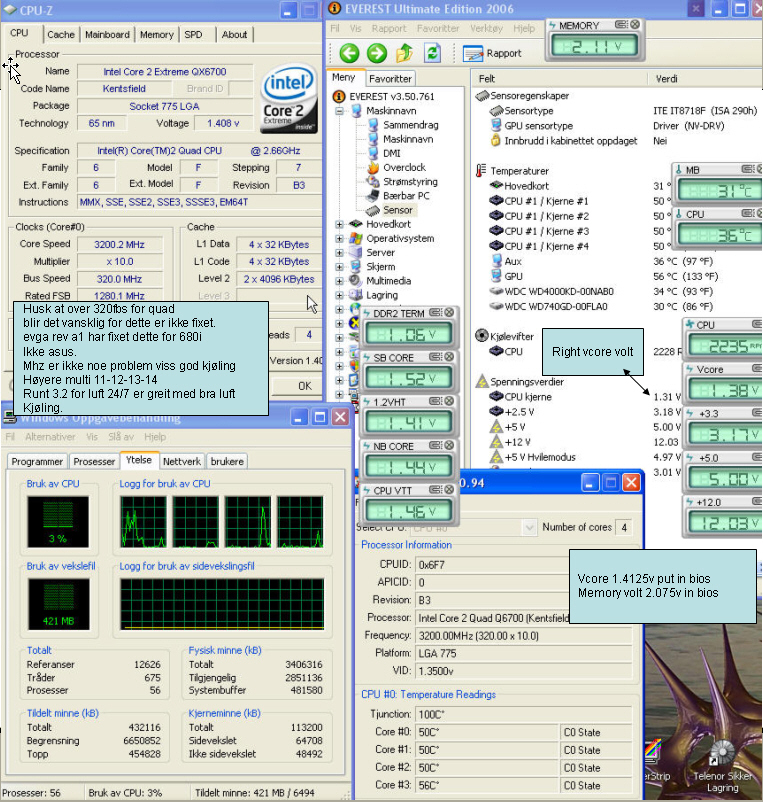The width and height of the screenshot is (763, 802).
Task: Select the Overclock flame icon item
Action: 373,168
